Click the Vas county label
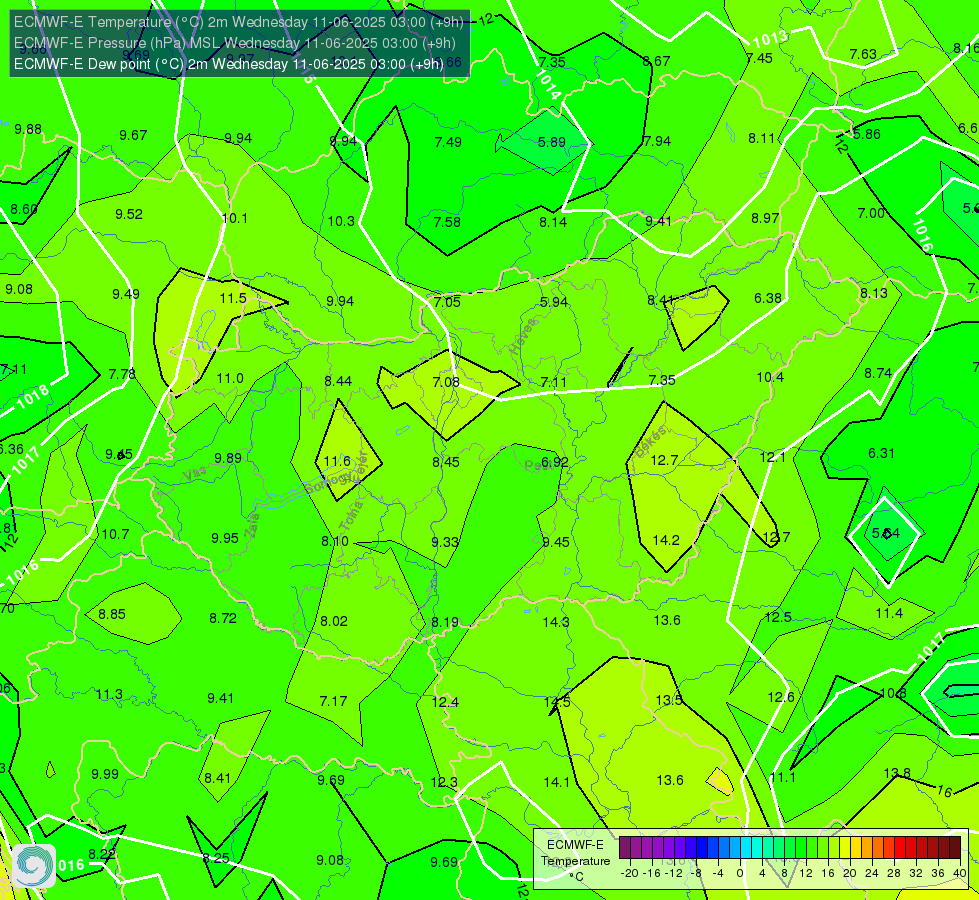The height and width of the screenshot is (900, 979). 195,474
